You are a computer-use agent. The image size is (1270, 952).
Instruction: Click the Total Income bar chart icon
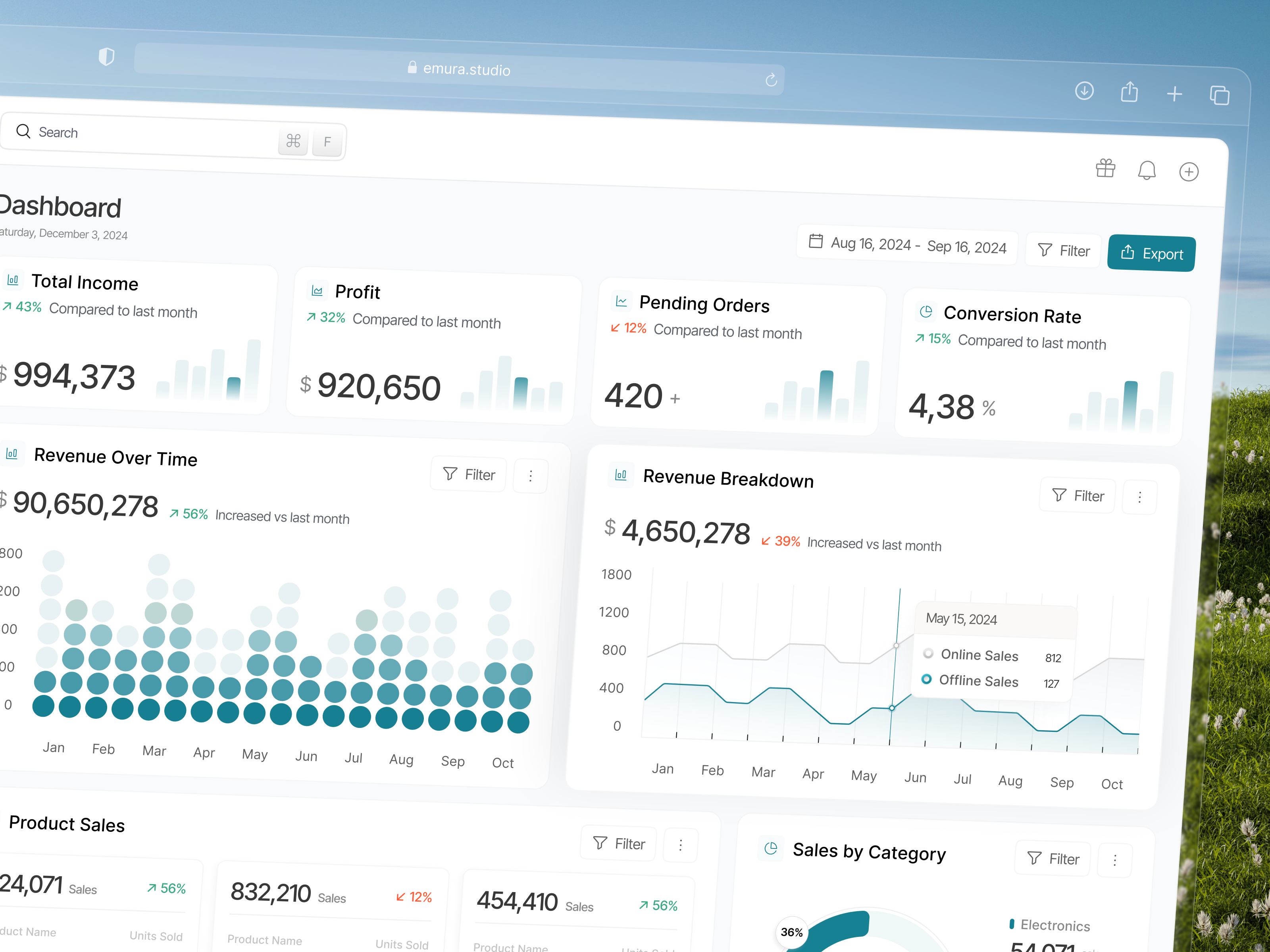(13, 280)
